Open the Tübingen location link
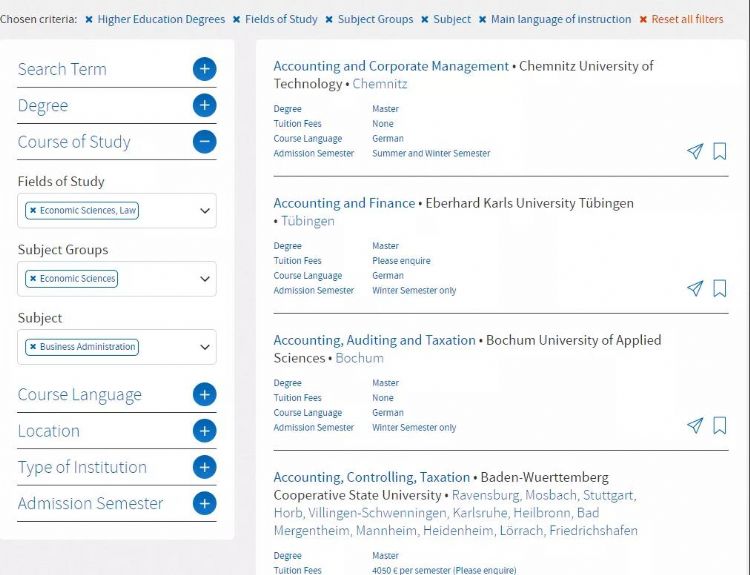 (307, 221)
